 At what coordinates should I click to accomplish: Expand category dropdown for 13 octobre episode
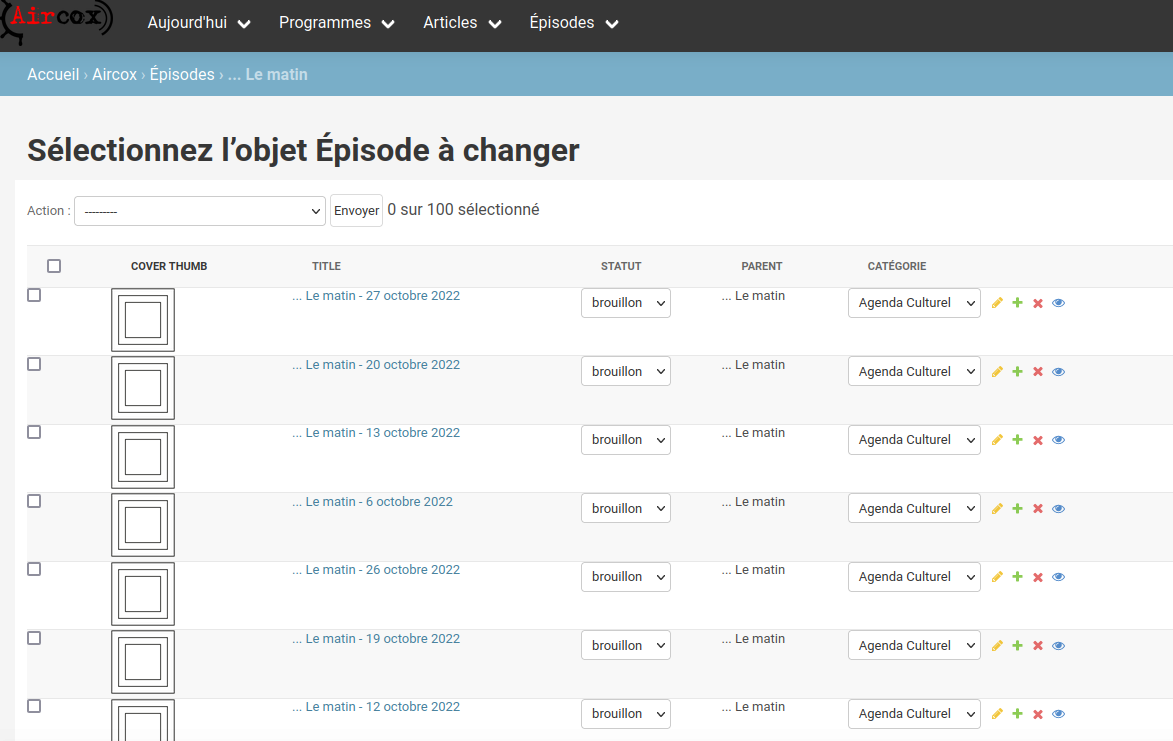(x=914, y=440)
